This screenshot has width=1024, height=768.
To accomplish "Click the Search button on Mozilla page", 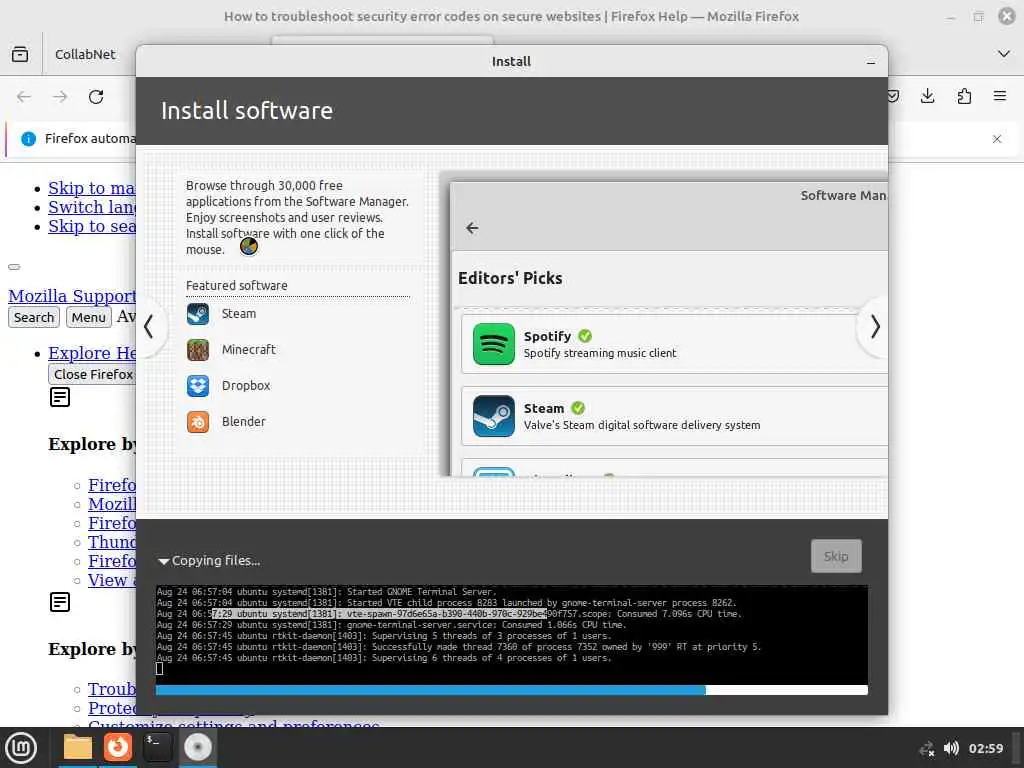I will click(34, 317).
